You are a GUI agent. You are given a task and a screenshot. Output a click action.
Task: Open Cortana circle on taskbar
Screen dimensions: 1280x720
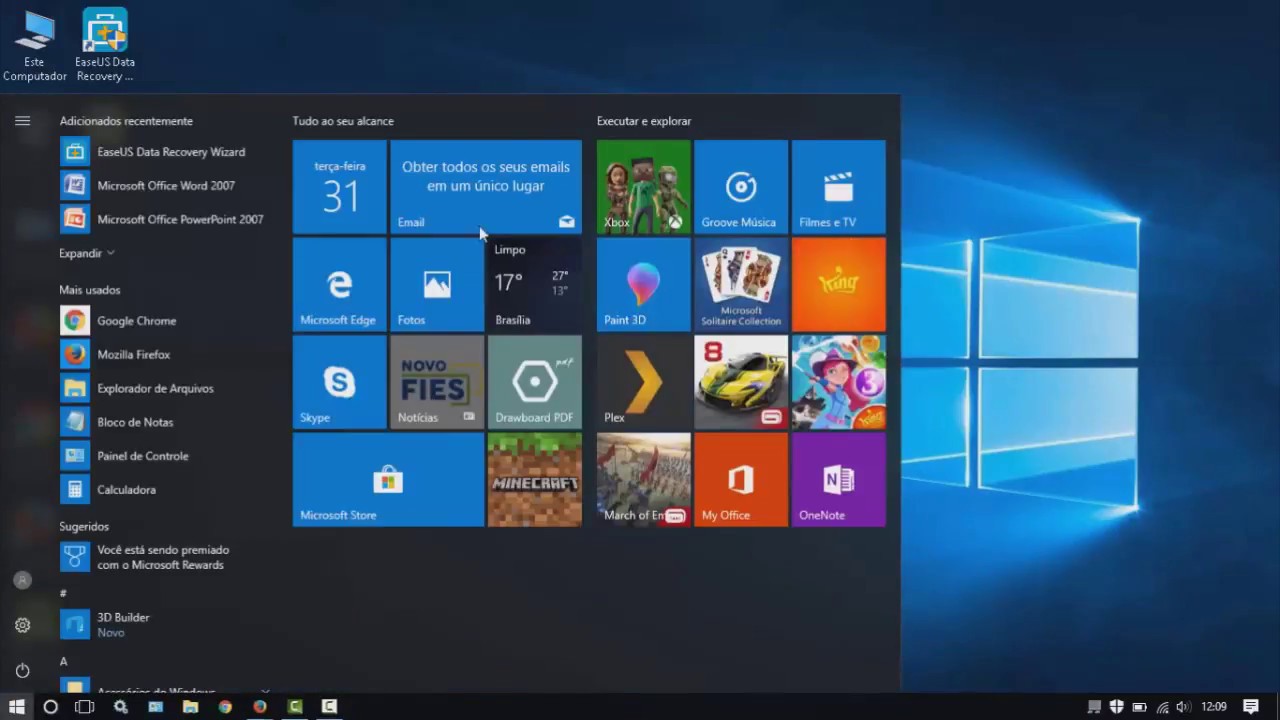pyautogui.click(x=50, y=706)
